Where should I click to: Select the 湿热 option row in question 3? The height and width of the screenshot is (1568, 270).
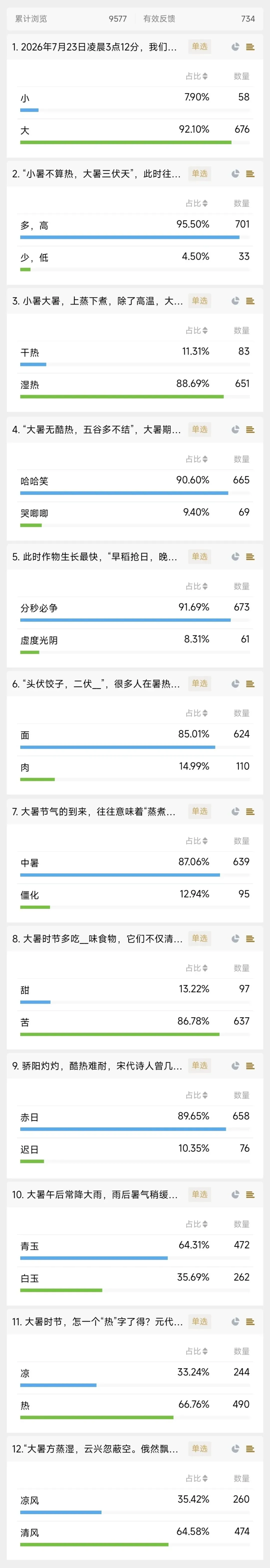click(x=135, y=387)
